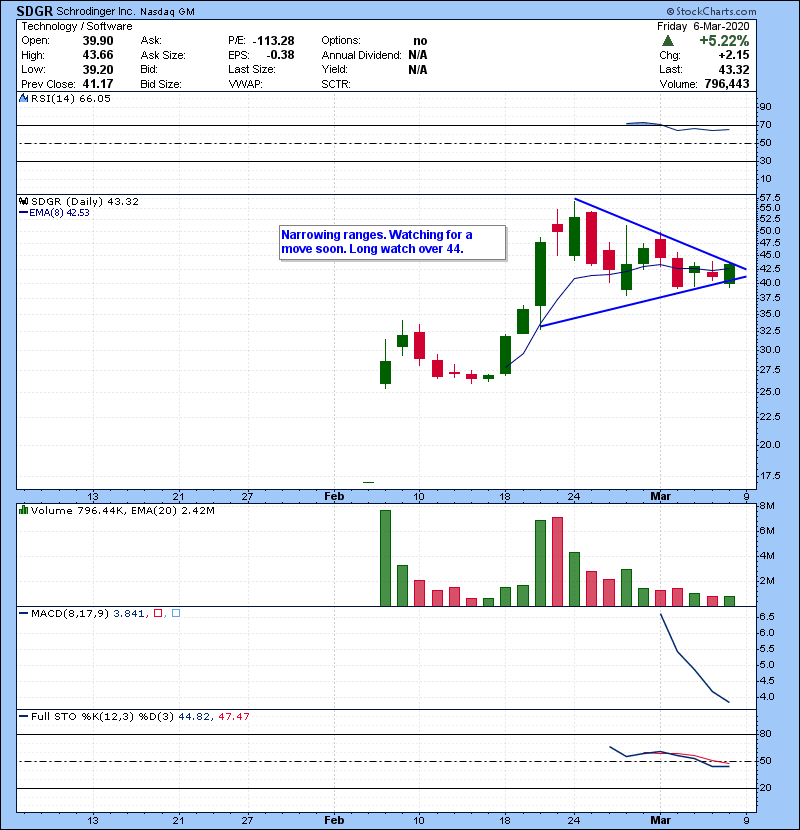Select the High value 43.66
The width and height of the screenshot is (800, 830).
point(98,55)
